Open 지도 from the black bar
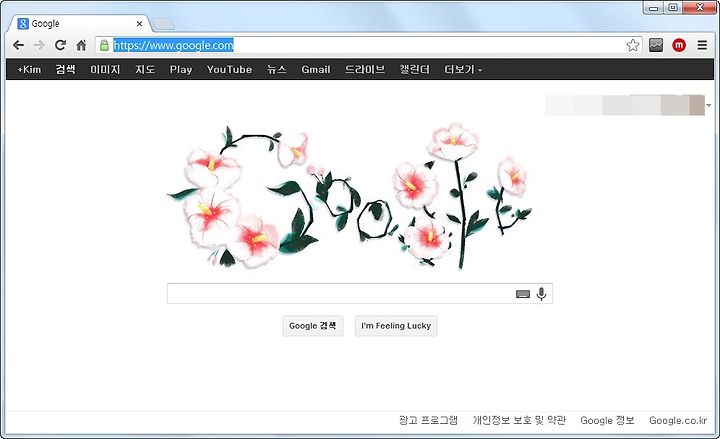 pyautogui.click(x=145, y=69)
